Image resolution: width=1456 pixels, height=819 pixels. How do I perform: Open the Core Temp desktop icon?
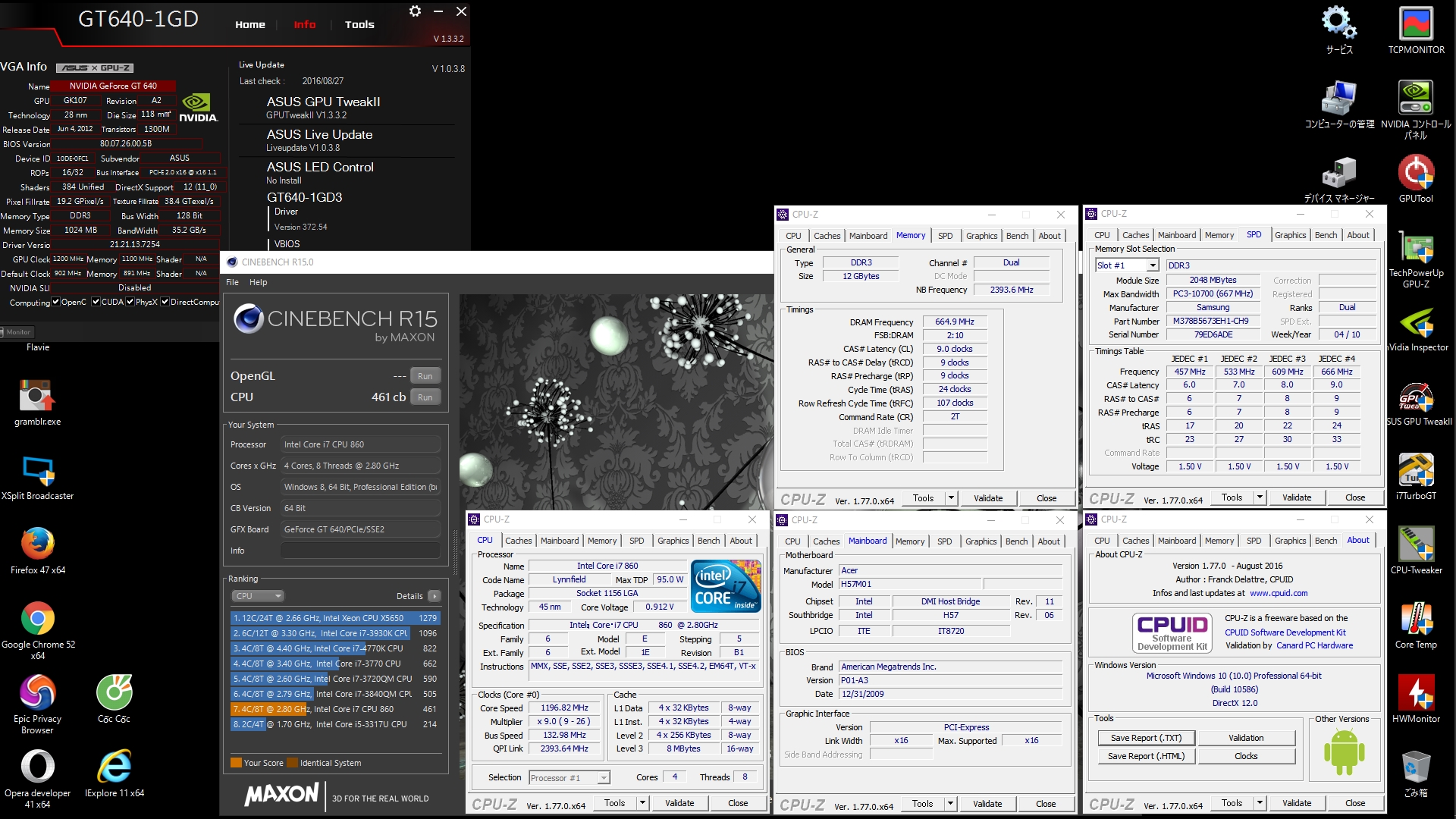[x=1416, y=624]
